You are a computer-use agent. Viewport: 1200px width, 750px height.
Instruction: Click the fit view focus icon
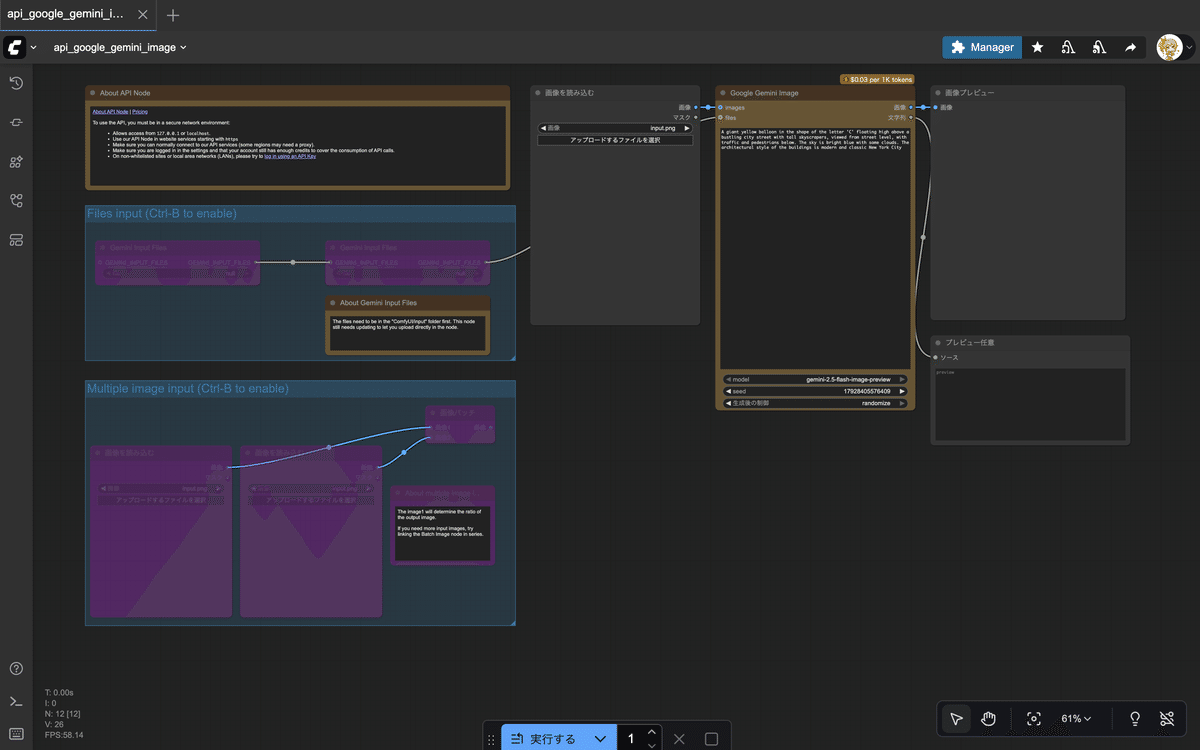(x=1034, y=718)
